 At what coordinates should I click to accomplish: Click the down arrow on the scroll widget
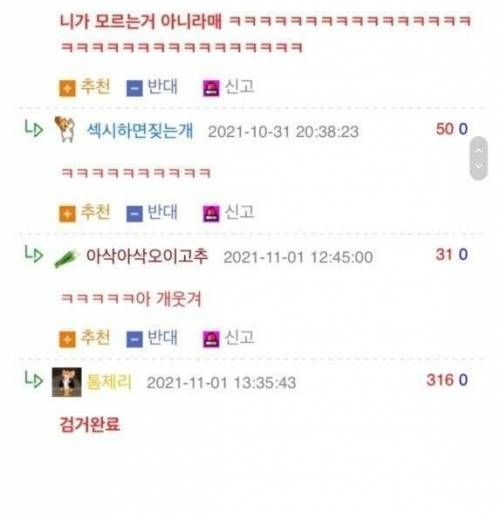pos(479,166)
